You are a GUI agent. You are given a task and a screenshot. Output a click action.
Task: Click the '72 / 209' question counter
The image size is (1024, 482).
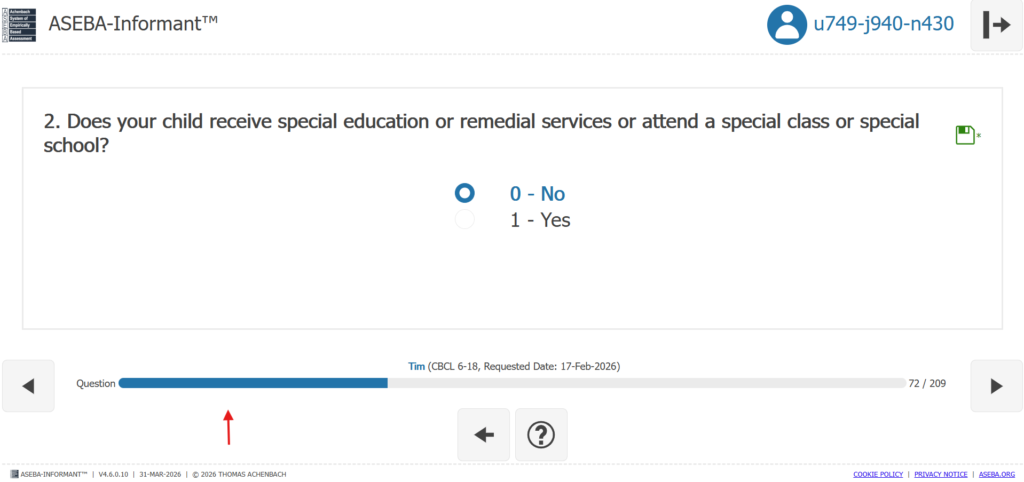(927, 384)
